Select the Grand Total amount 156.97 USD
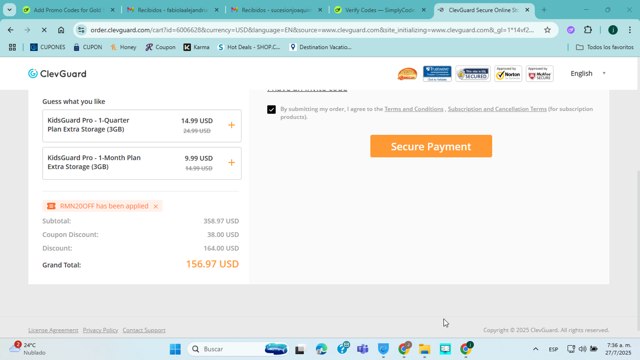Image resolution: width=640 pixels, height=360 pixels. [212, 264]
